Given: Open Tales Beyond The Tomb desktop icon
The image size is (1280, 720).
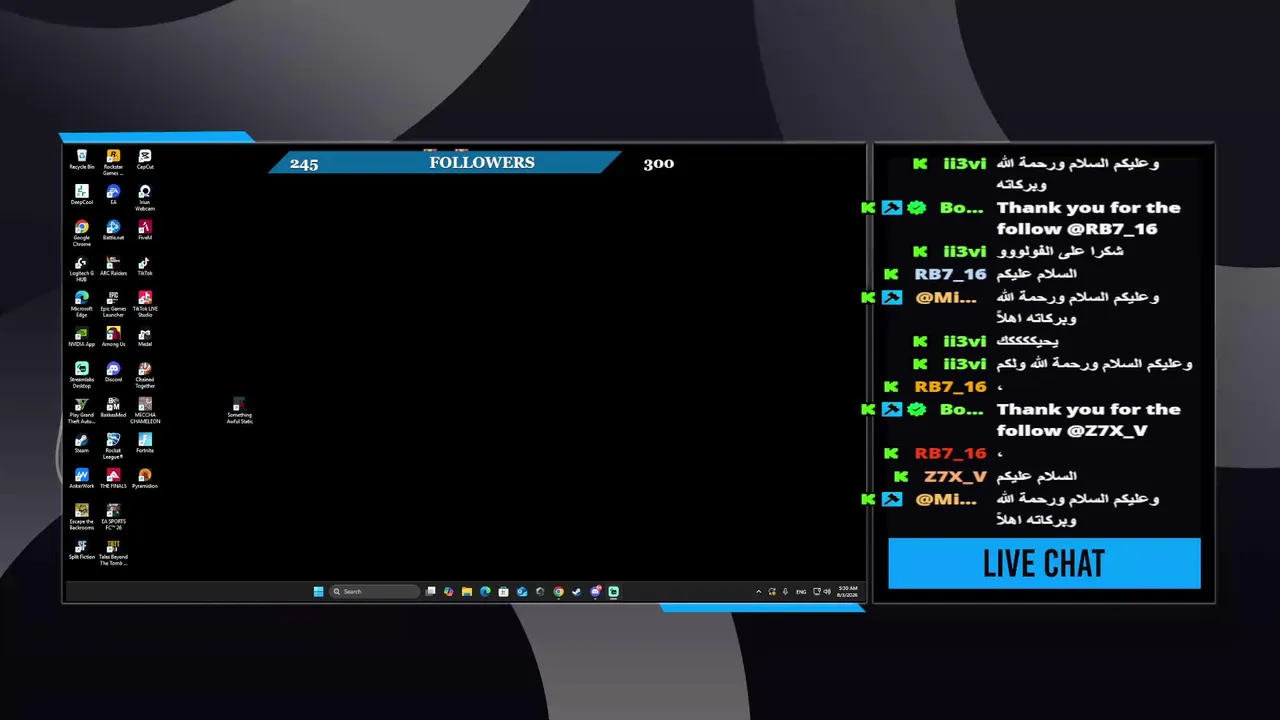Looking at the screenshot, I should coord(113,552).
